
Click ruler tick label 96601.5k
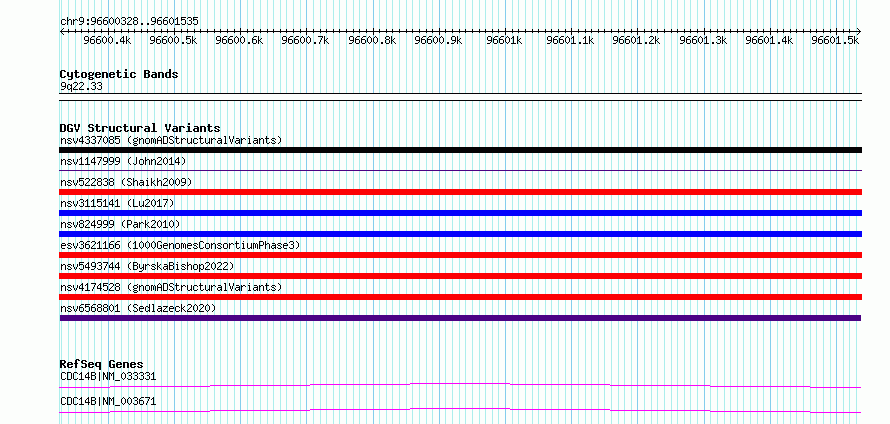836,40
